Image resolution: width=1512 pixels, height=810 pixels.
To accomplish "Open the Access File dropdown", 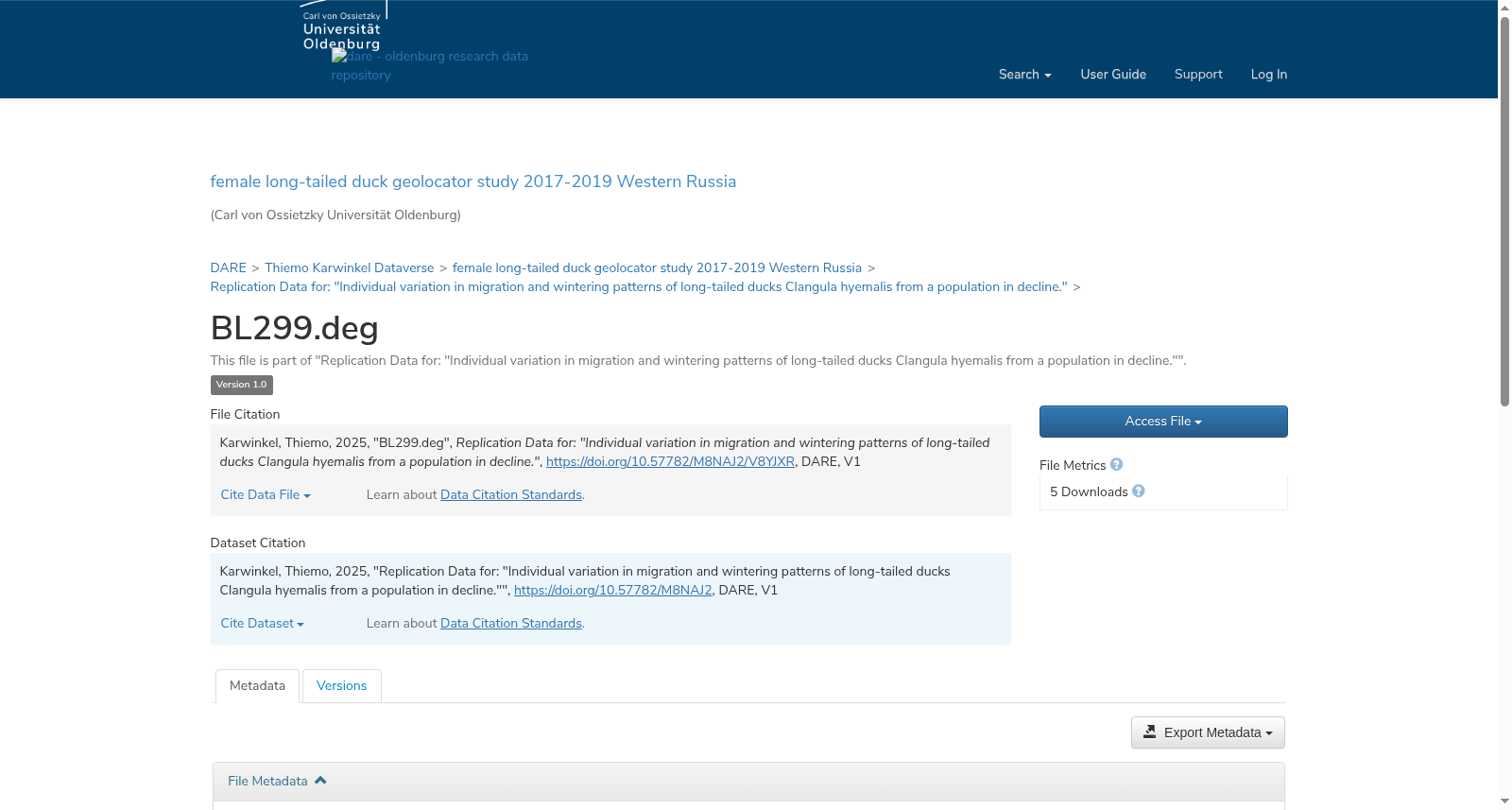I will (1163, 422).
